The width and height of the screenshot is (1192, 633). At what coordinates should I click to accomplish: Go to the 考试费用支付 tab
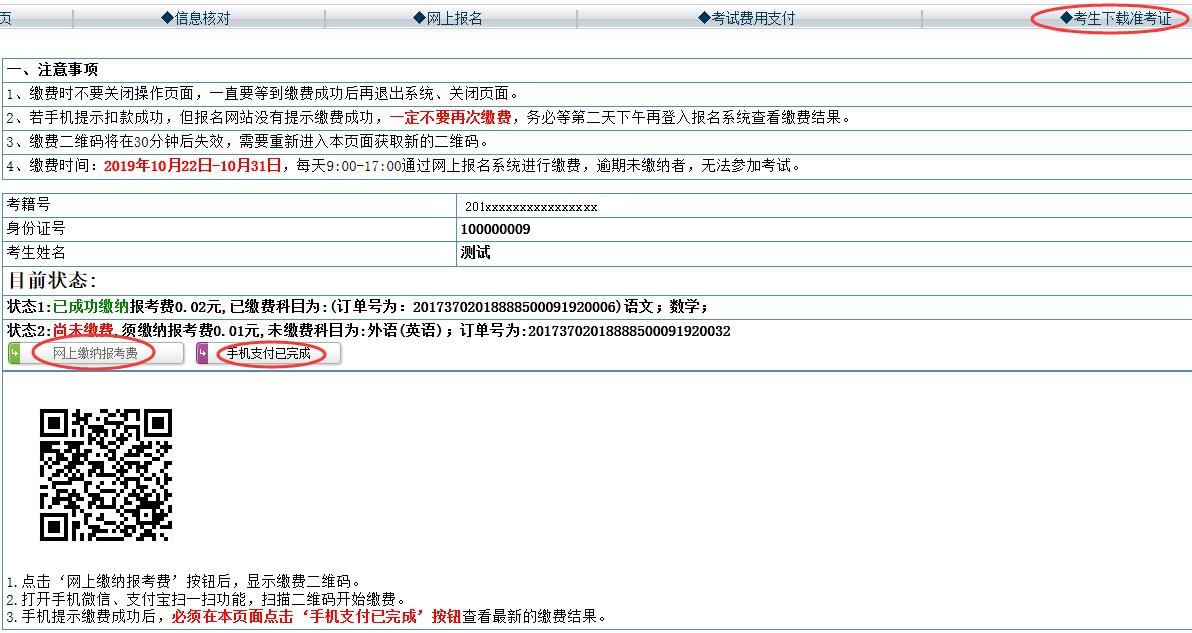[746, 18]
